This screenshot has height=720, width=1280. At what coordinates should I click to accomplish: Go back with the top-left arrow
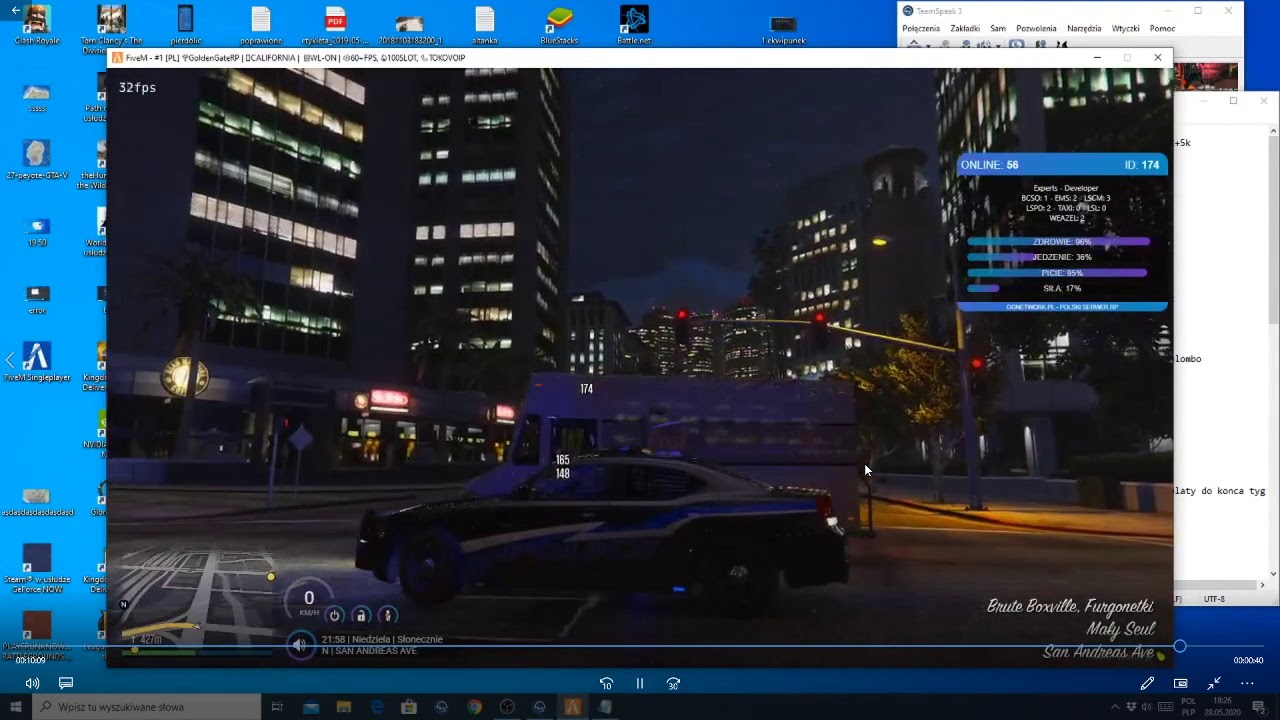click(x=16, y=10)
